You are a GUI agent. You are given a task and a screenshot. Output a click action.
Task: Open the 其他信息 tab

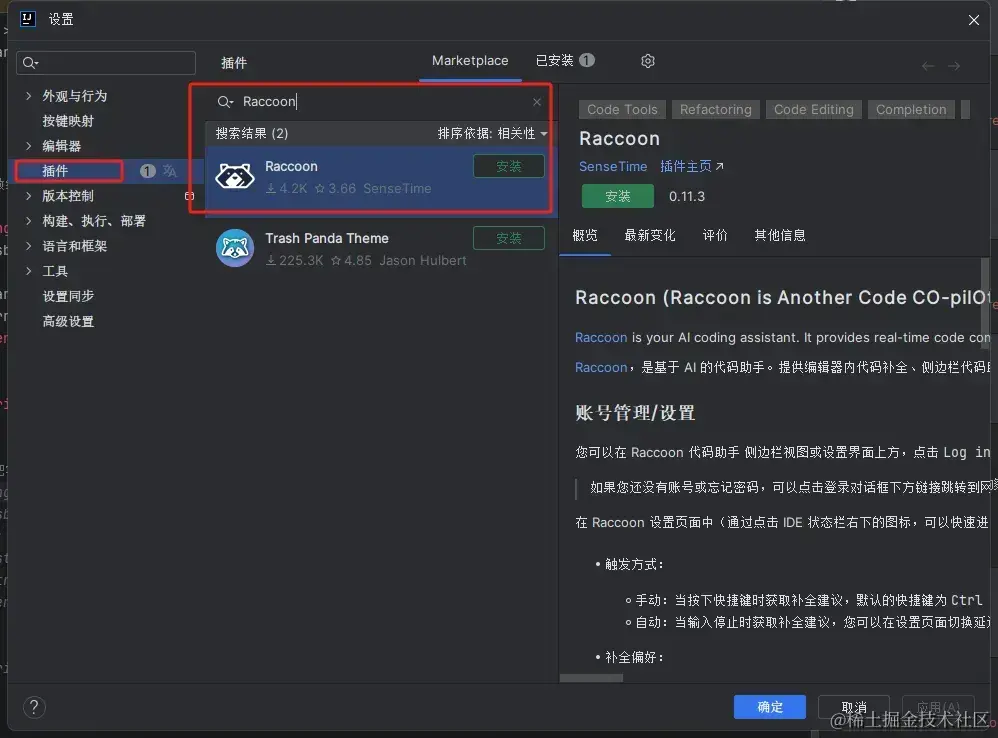click(780, 235)
